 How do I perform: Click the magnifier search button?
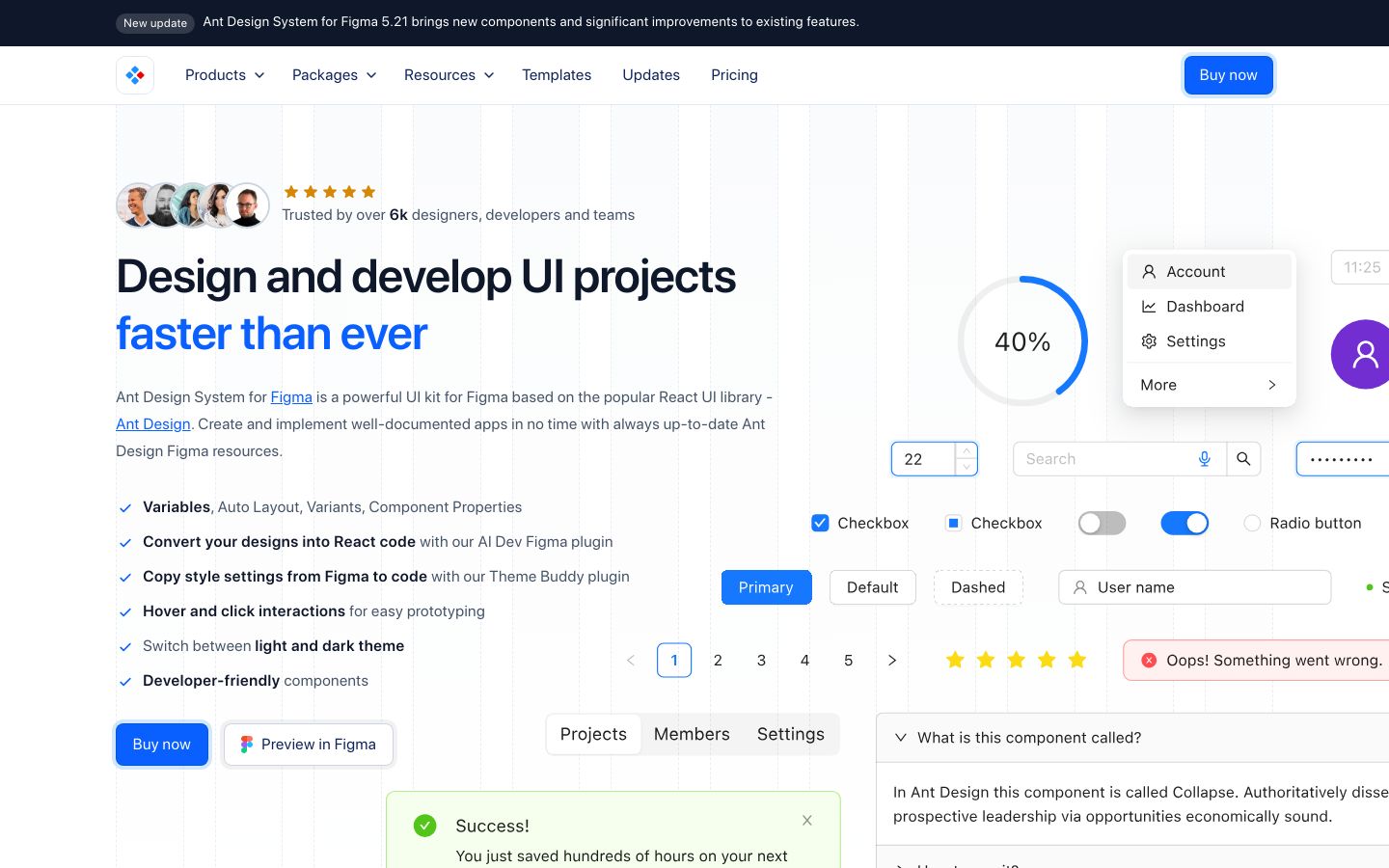pos(1243,459)
